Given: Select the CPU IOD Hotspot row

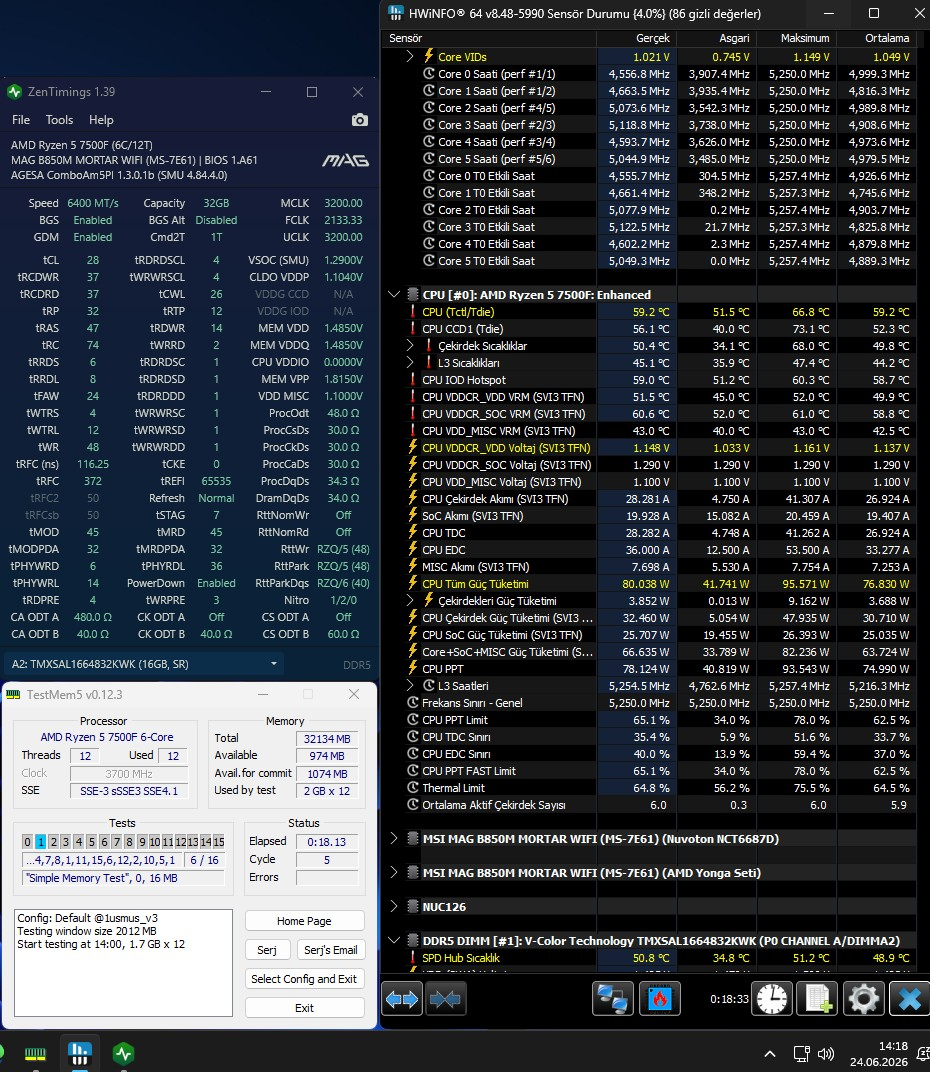Looking at the screenshot, I should click(x=649, y=379).
